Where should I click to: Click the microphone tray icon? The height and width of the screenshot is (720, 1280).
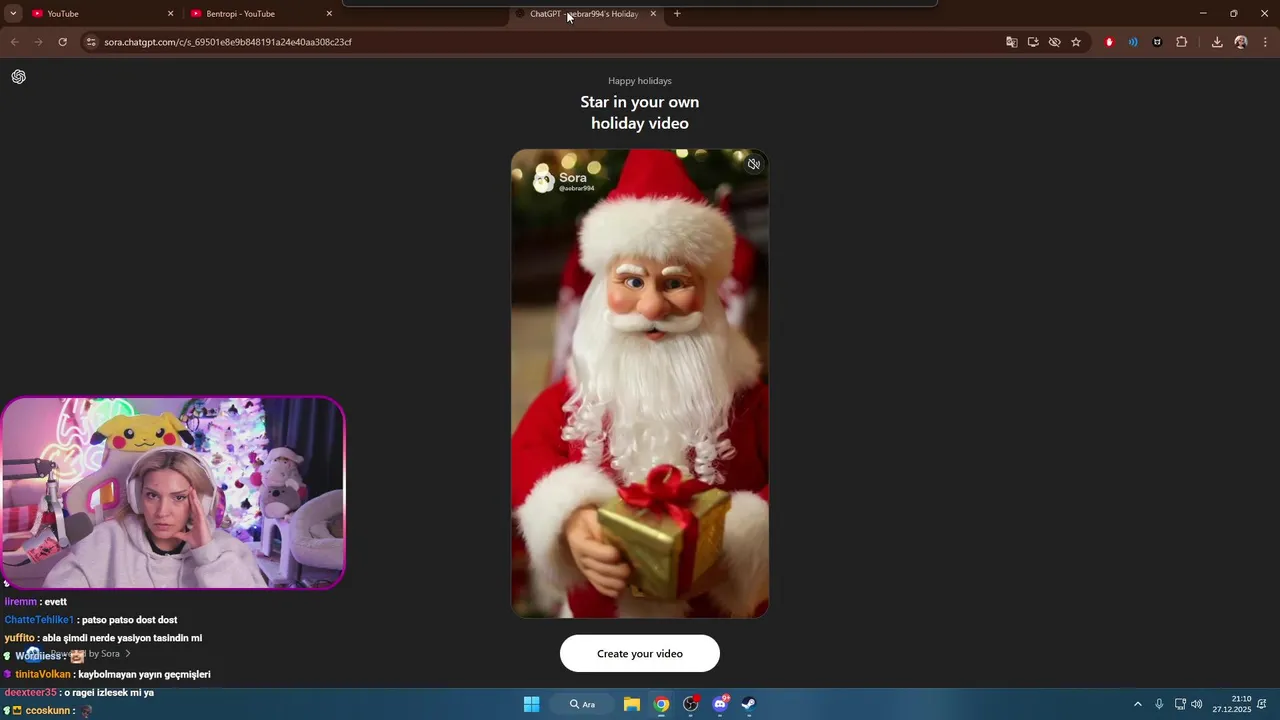click(x=1159, y=704)
